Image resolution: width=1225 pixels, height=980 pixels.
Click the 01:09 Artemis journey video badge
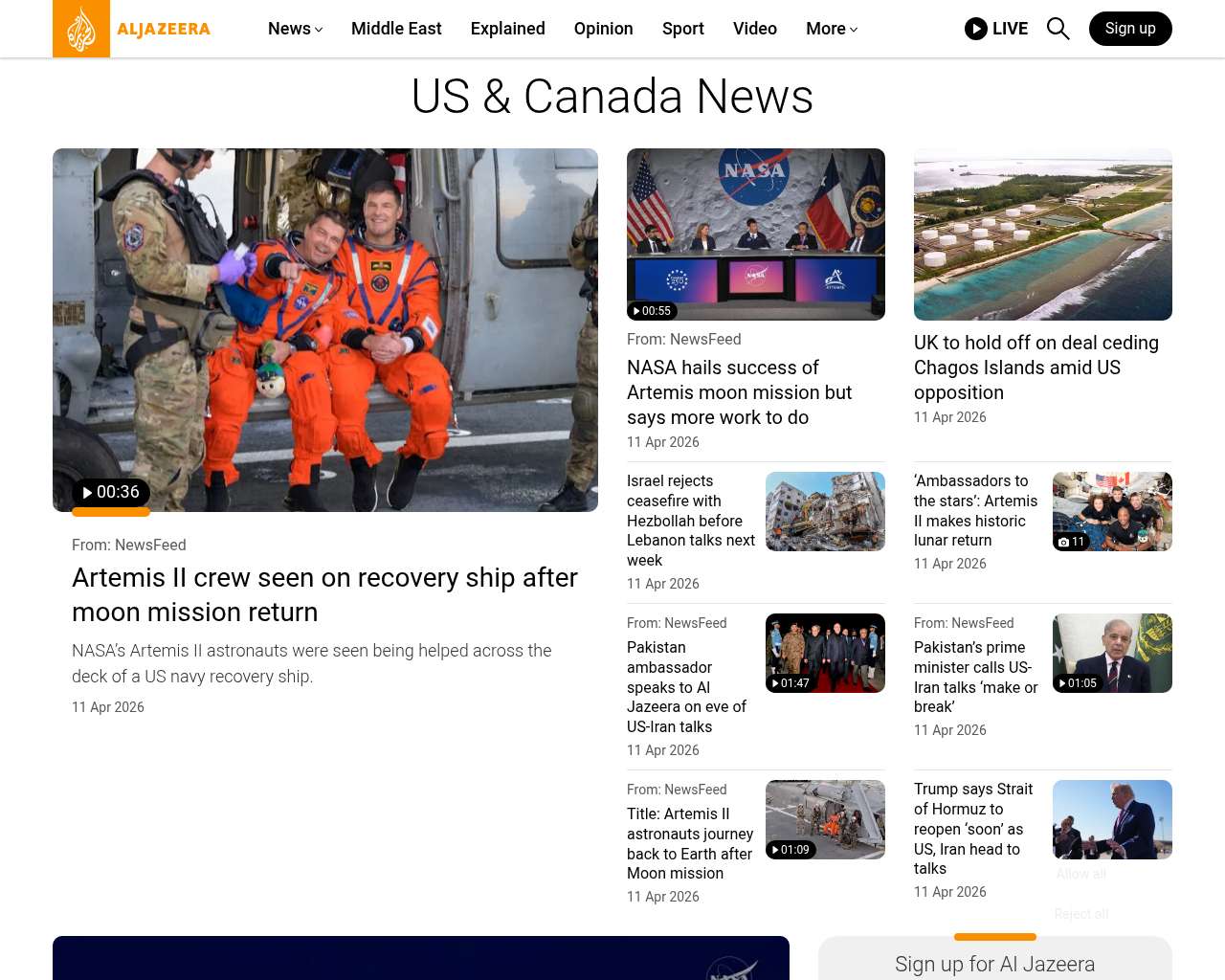pyautogui.click(x=791, y=850)
